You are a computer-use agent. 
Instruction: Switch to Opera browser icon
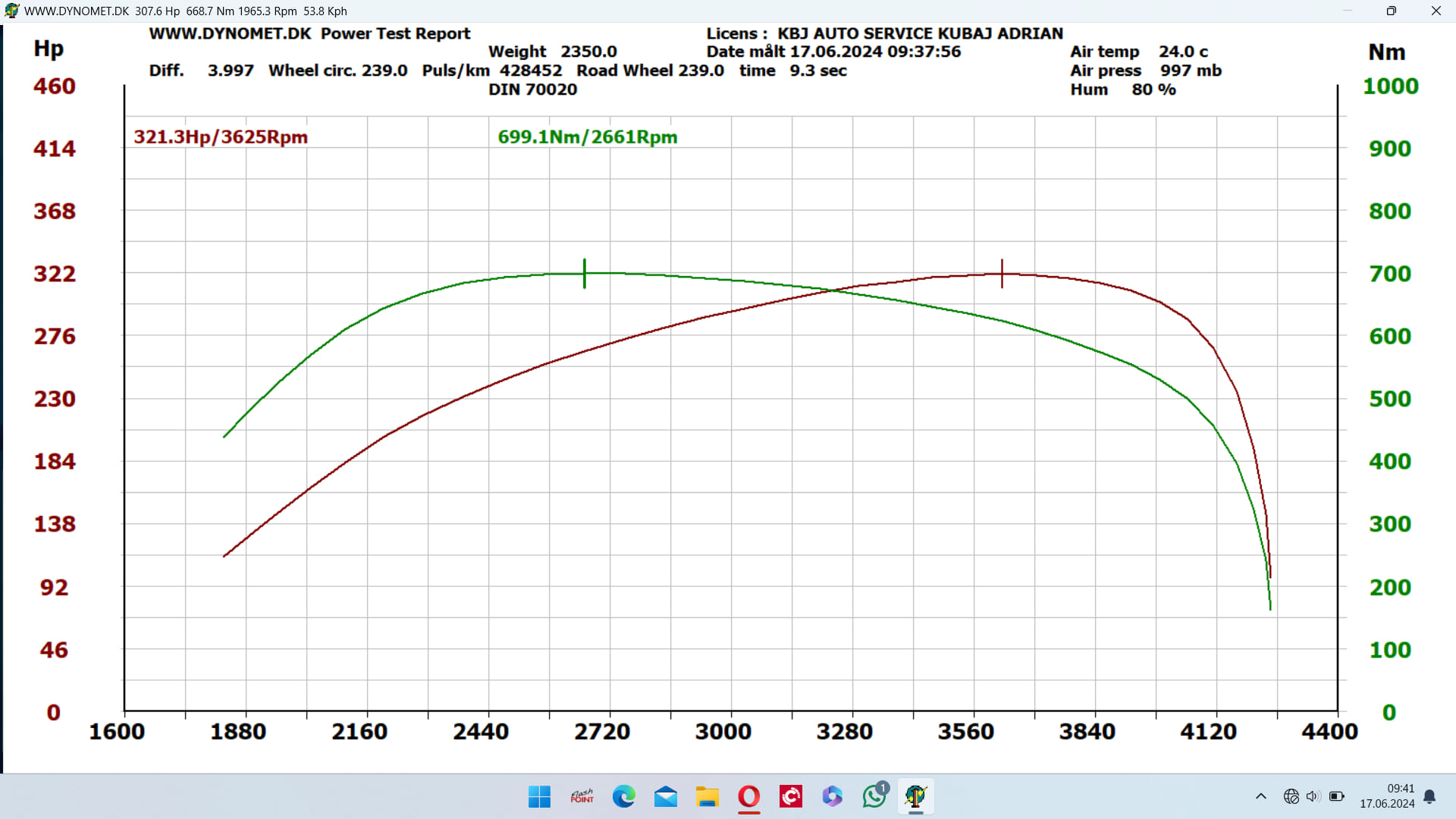click(748, 796)
